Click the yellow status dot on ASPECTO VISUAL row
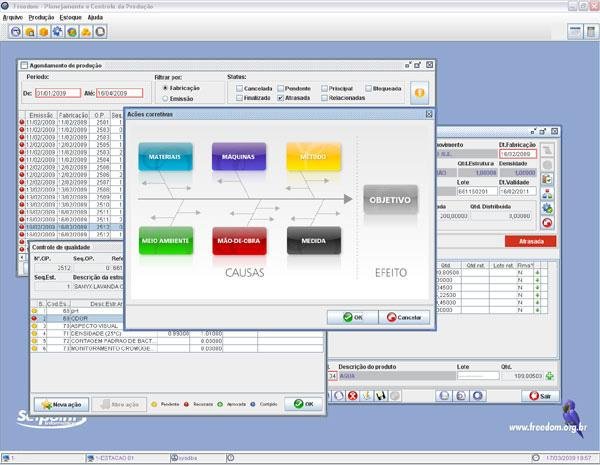The image size is (600, 465). [x=34, y=326]
